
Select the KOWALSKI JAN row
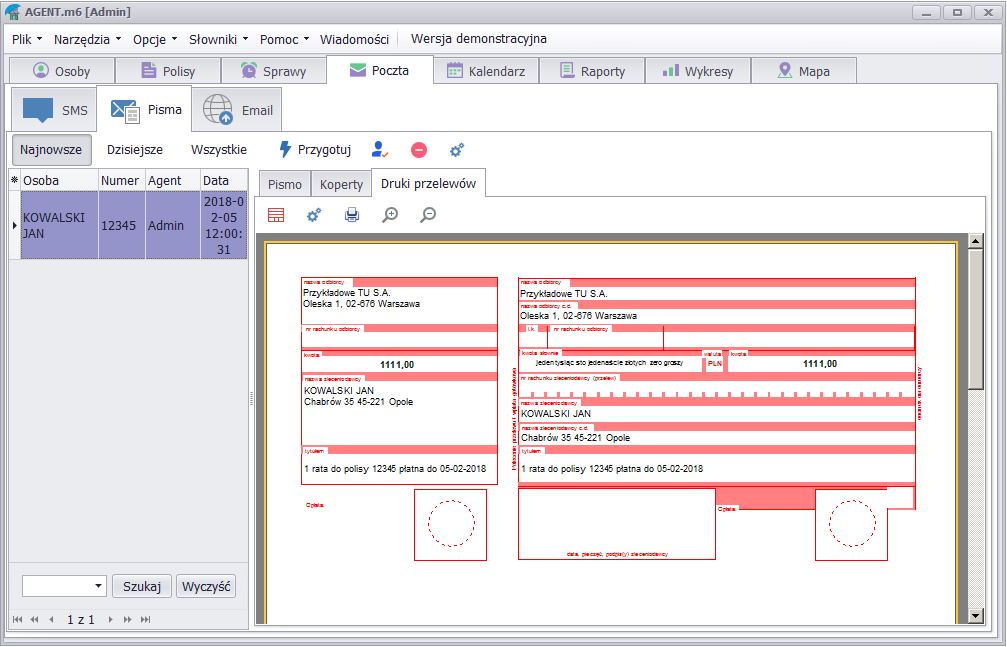[x=60, y=226]
